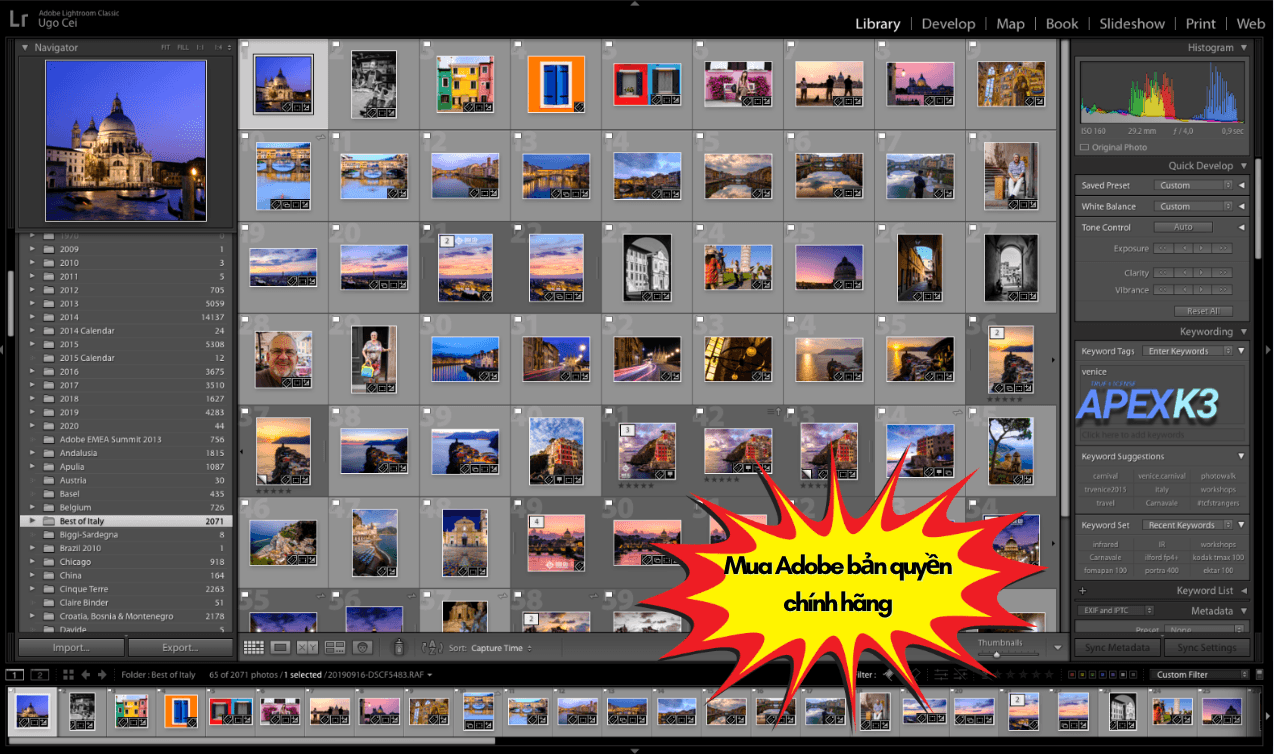Click the Lr application logo
The height and width of the screenshot is (754, 1274).
tap(19, 20)
